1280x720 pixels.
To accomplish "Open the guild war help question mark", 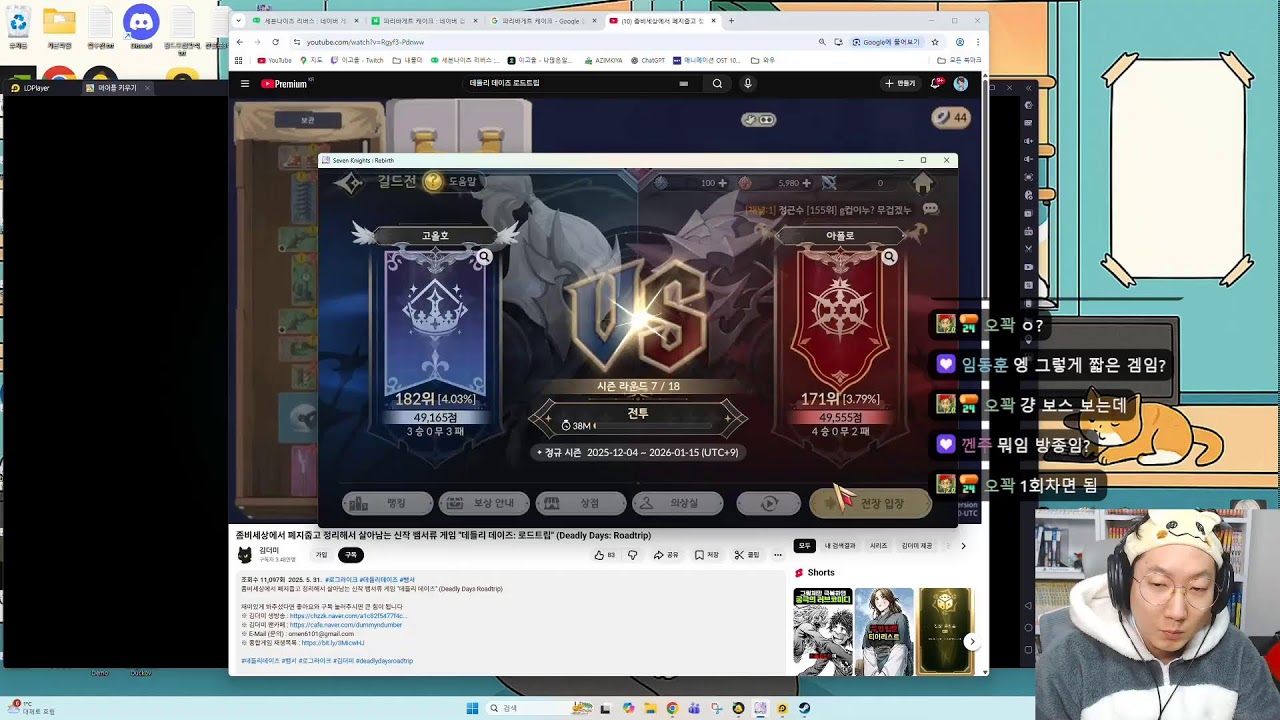I will (x=433, y=181).
